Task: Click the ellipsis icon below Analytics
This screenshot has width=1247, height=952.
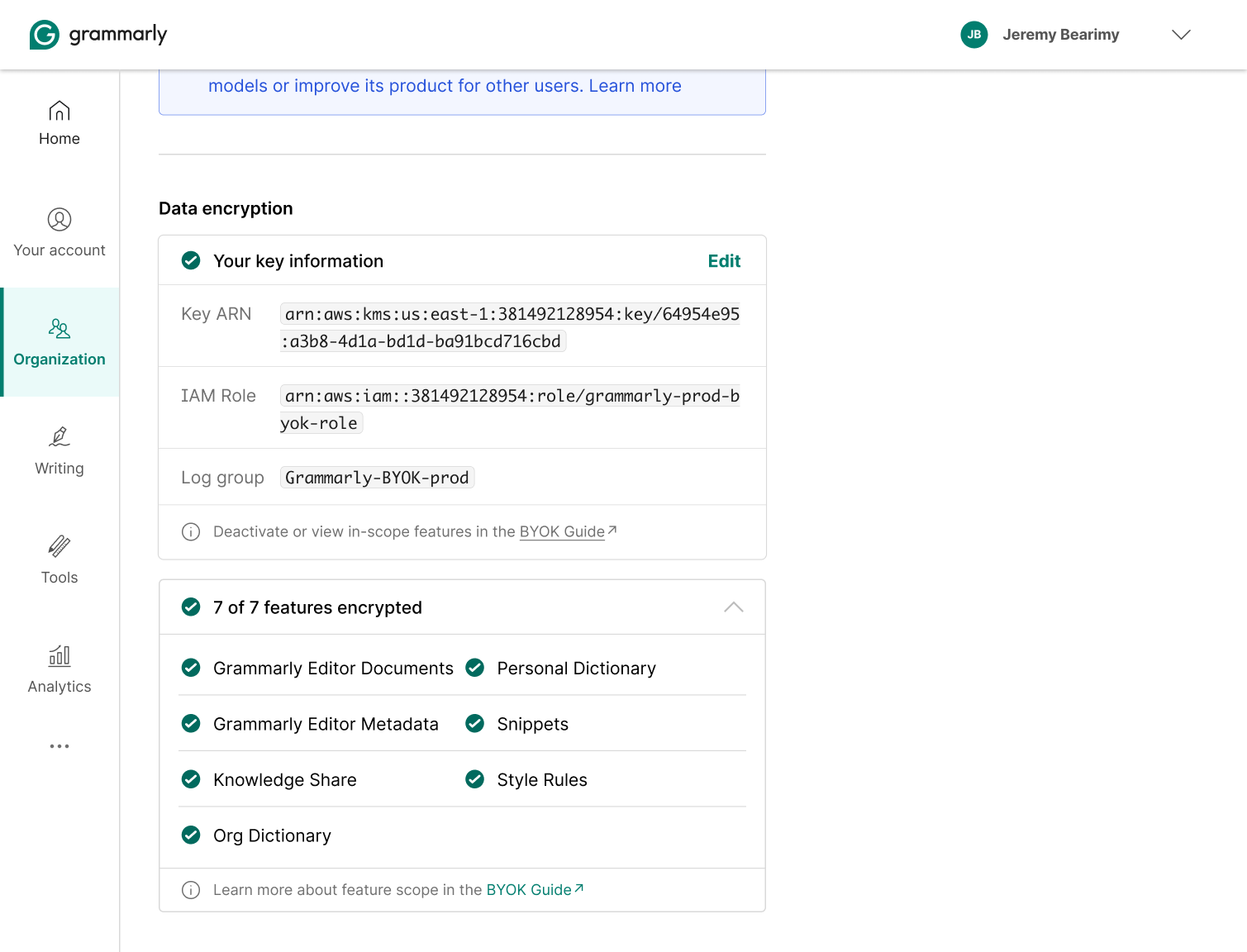Action: 59,746
